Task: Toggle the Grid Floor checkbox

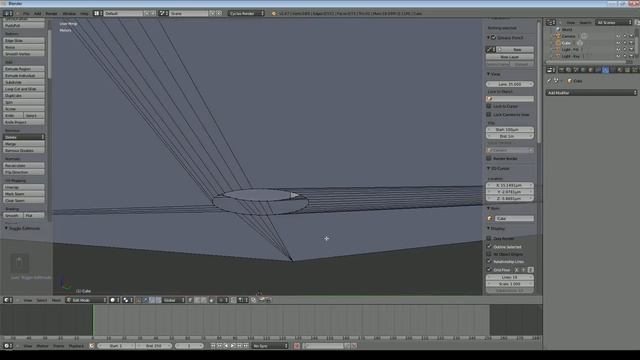Action: [x=489, y=269]
